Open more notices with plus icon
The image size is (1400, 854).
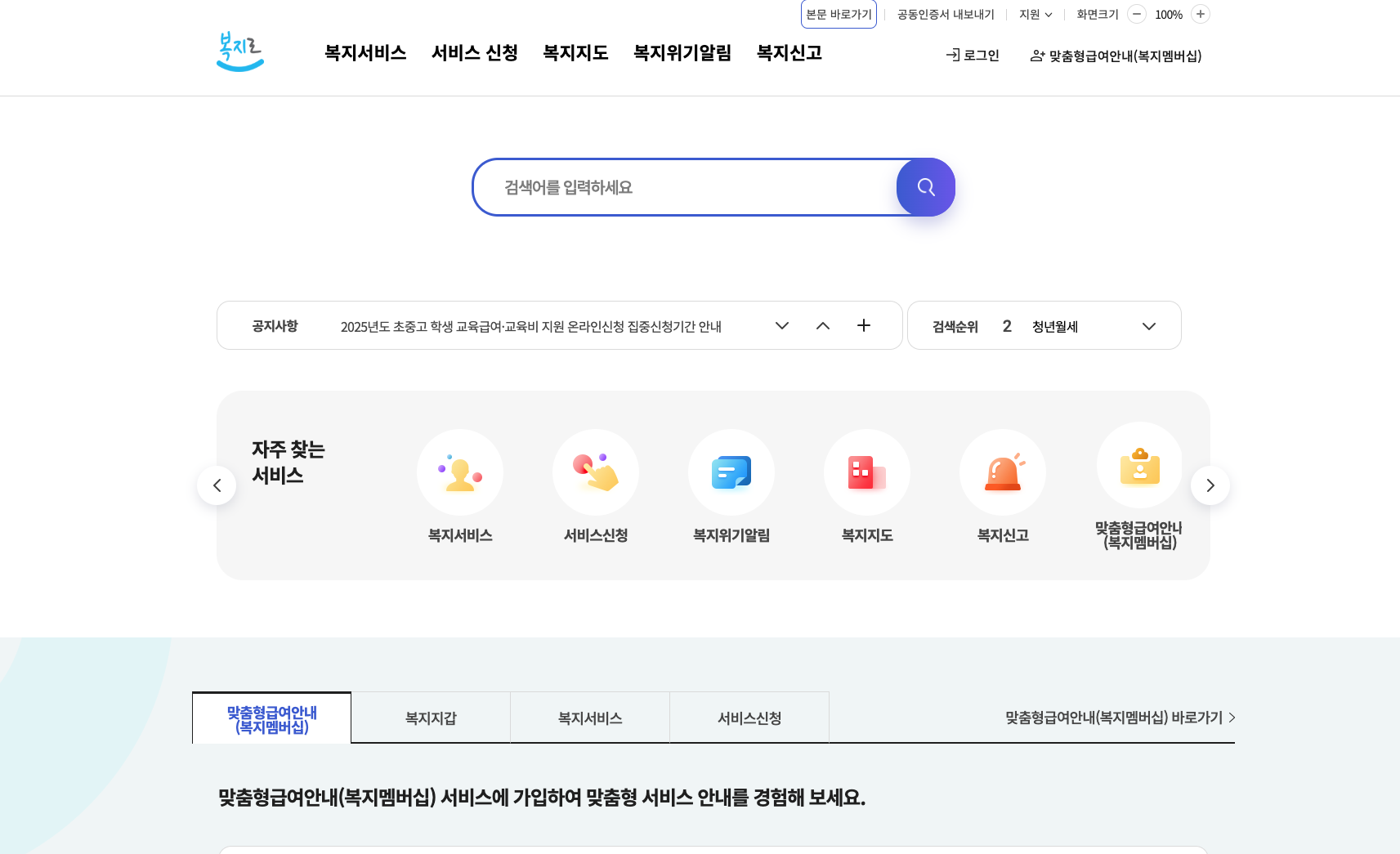point(864,325)
